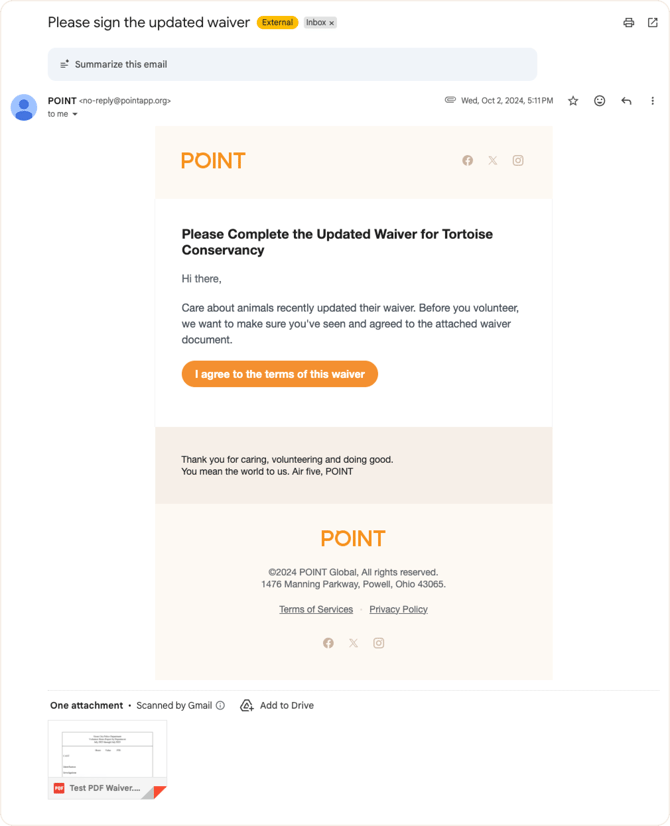Open Facebook icon in the email header
Screen dimensions: 670x826
click(467, 160)
